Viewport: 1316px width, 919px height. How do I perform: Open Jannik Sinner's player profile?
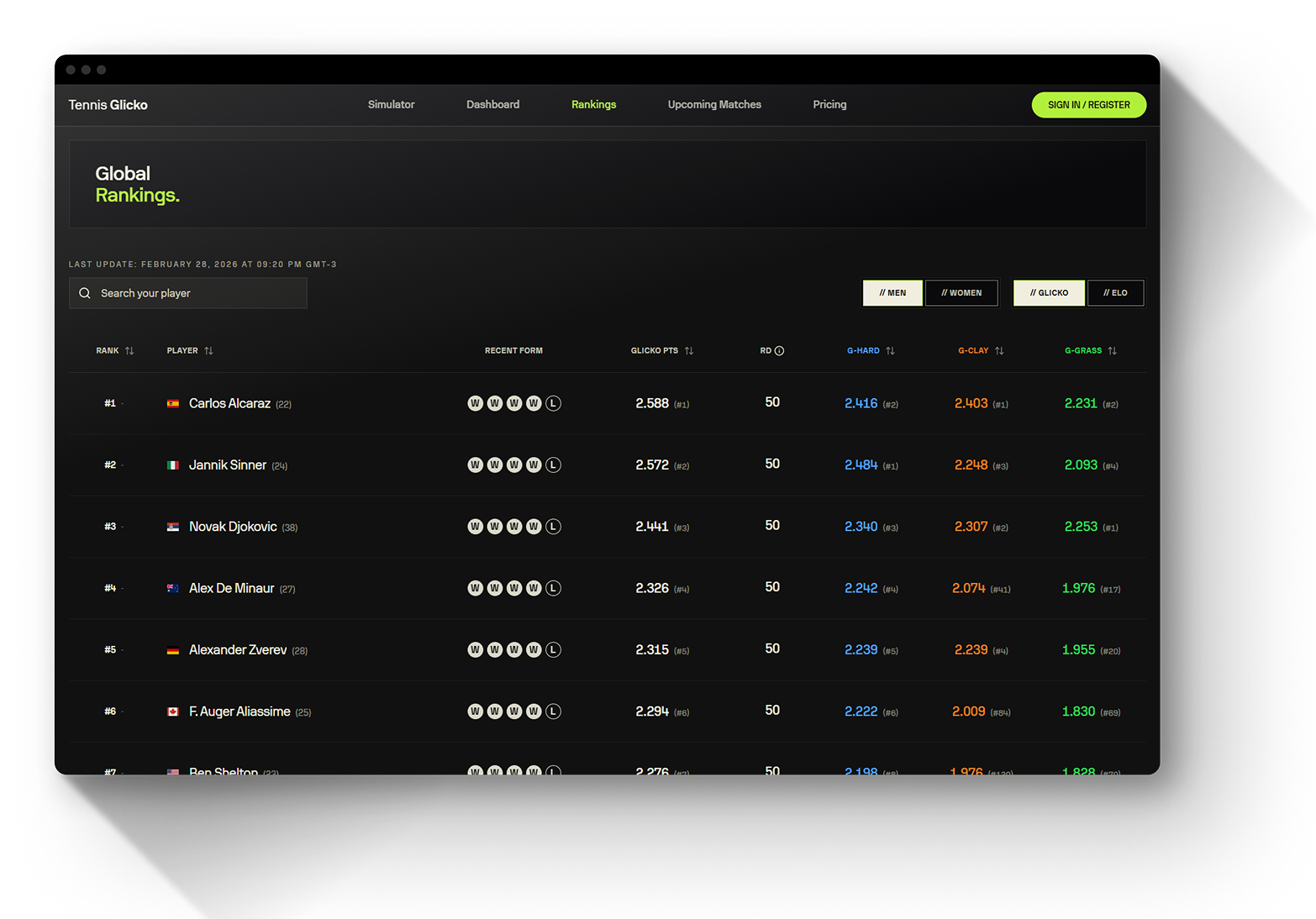228,465
